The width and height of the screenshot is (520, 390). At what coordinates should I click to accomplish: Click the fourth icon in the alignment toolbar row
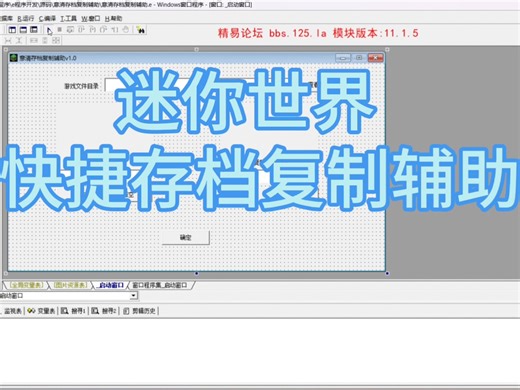[x=45, y=41]
